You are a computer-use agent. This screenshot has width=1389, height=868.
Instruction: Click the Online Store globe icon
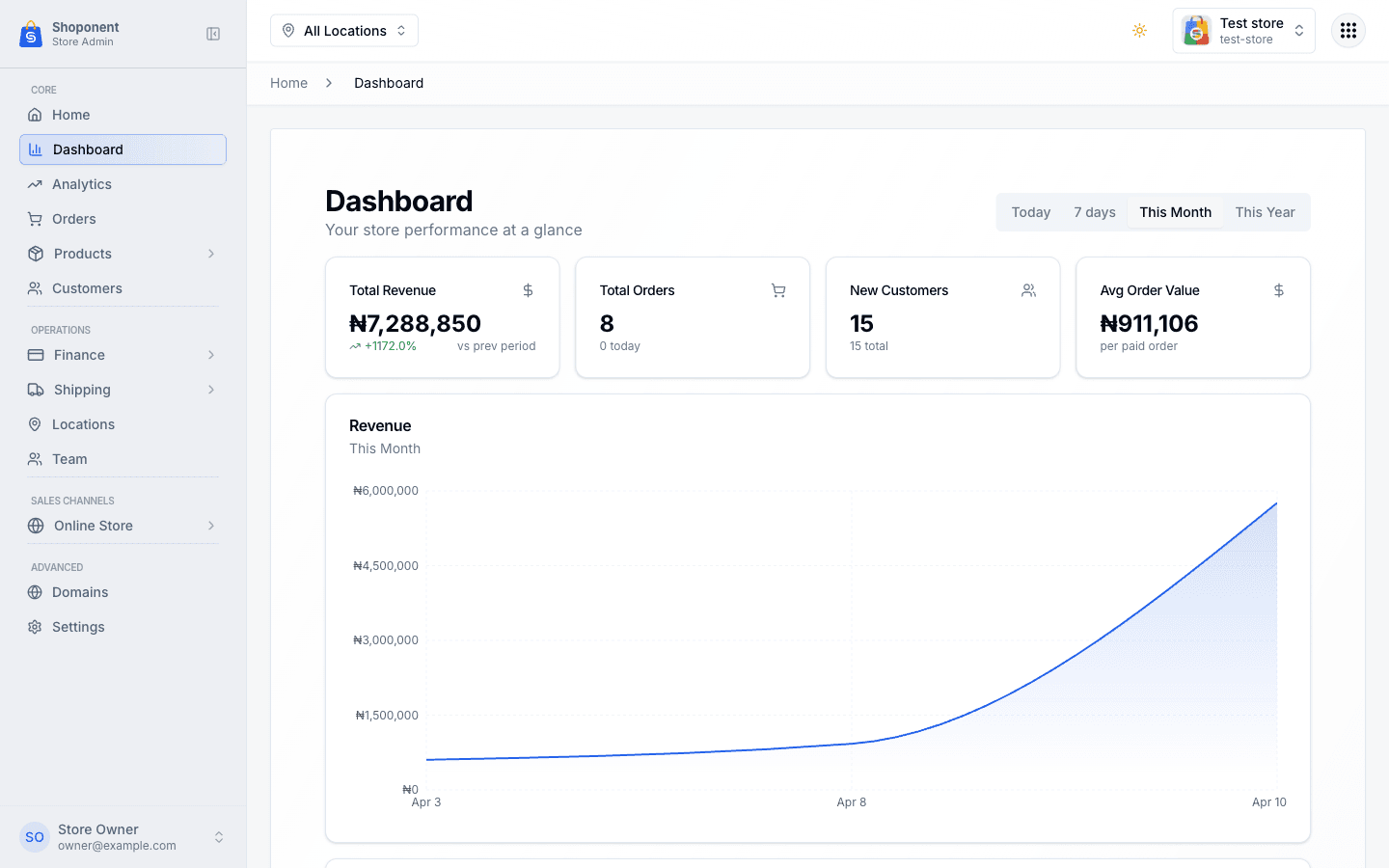coord(36,526)
